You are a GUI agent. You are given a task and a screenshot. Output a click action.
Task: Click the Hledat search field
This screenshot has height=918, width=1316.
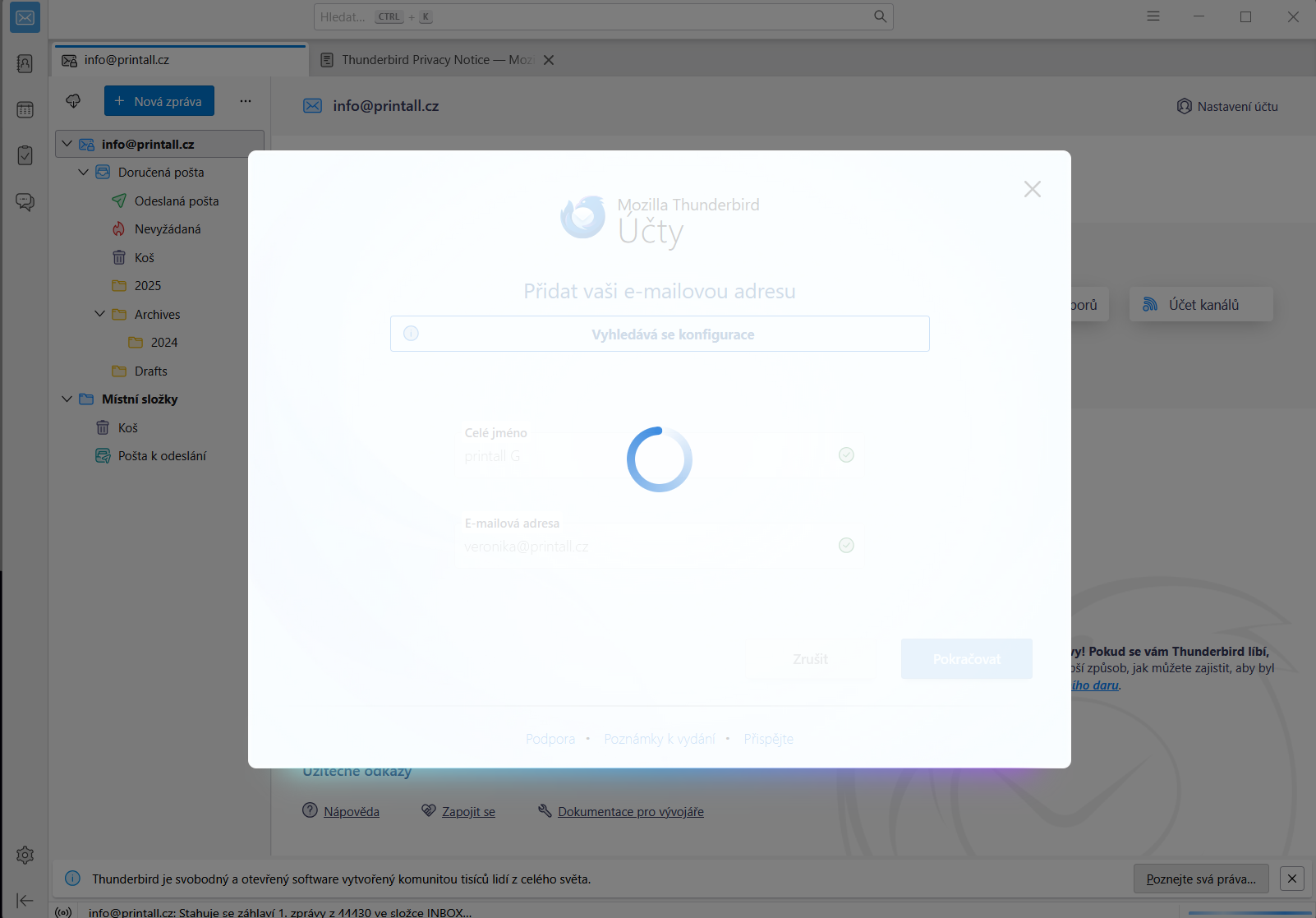coord(604,16)
